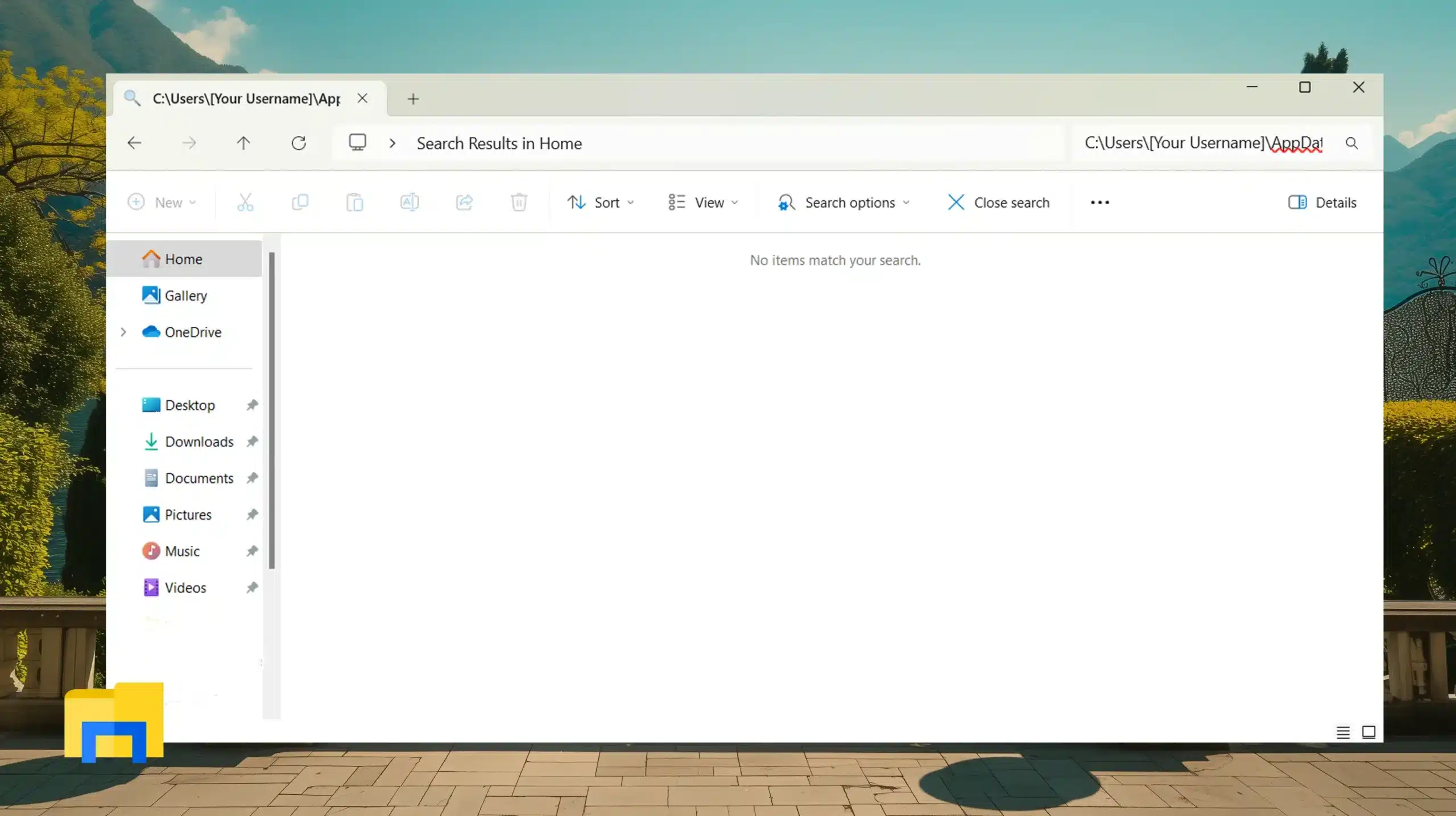Click the pin icon beside Pictures
Image resolution: width=1456 pixels, height=816 pixels.
252,515
